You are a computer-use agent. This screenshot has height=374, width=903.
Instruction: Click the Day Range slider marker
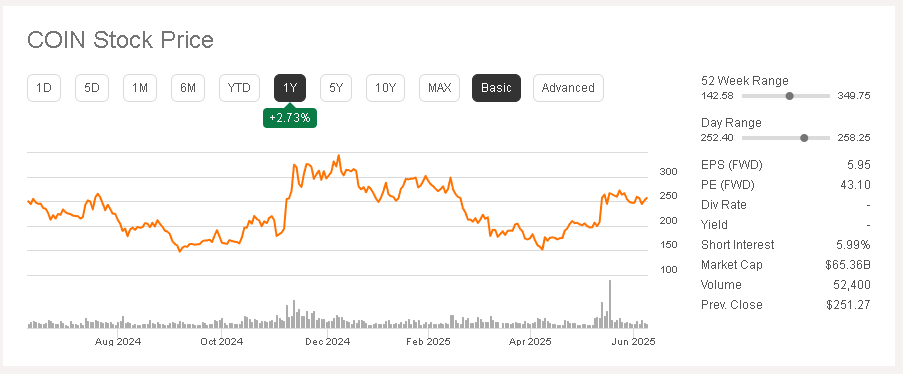click(x=805, y=138)
